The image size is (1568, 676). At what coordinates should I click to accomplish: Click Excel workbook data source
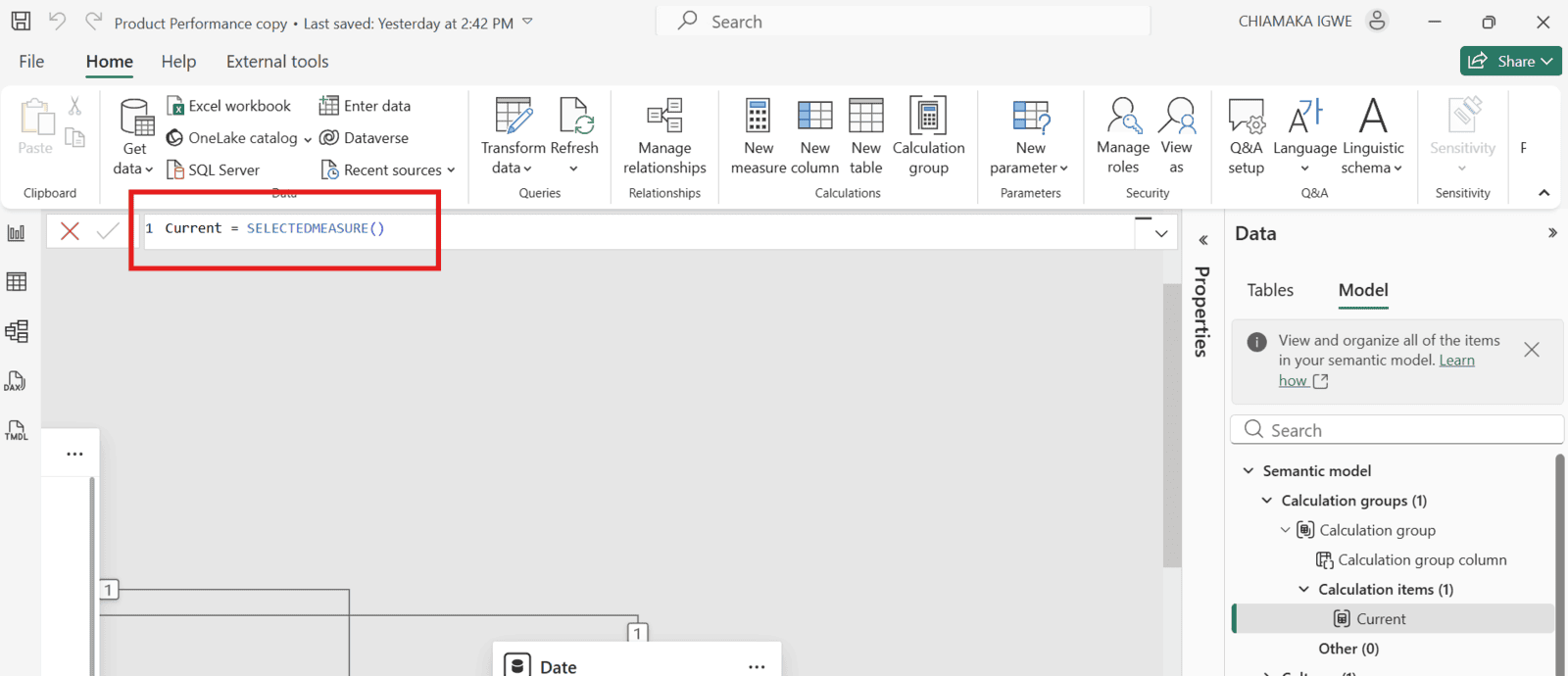pyautogui.click(x=229, y=106)
